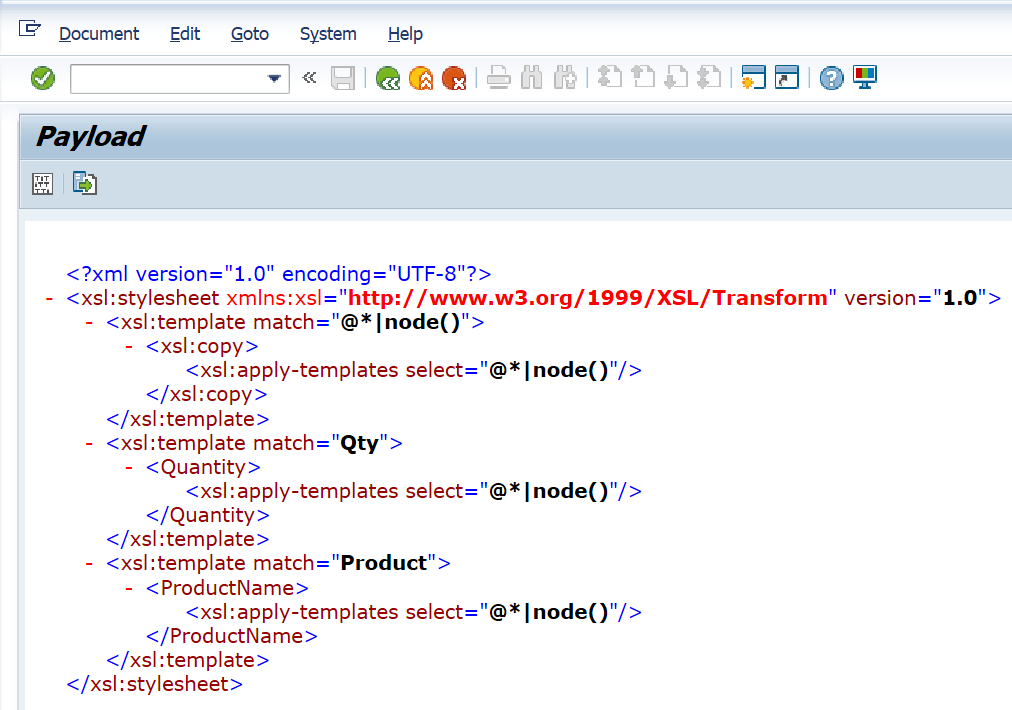Open the command field dropdown arrow

coord(275,78)
